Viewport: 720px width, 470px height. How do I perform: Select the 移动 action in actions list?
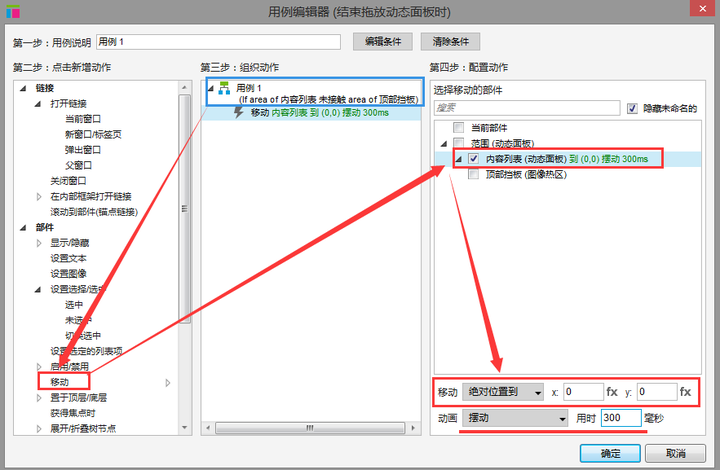[x=60, y=382]
